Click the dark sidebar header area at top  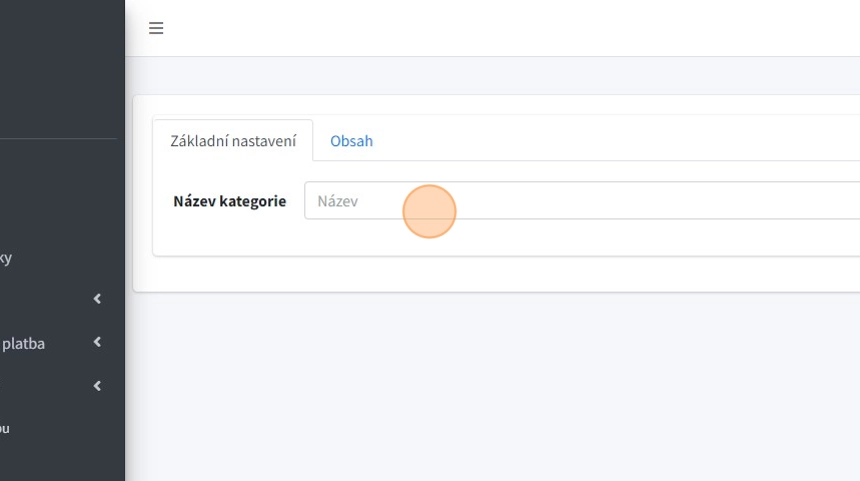[60, 60]
